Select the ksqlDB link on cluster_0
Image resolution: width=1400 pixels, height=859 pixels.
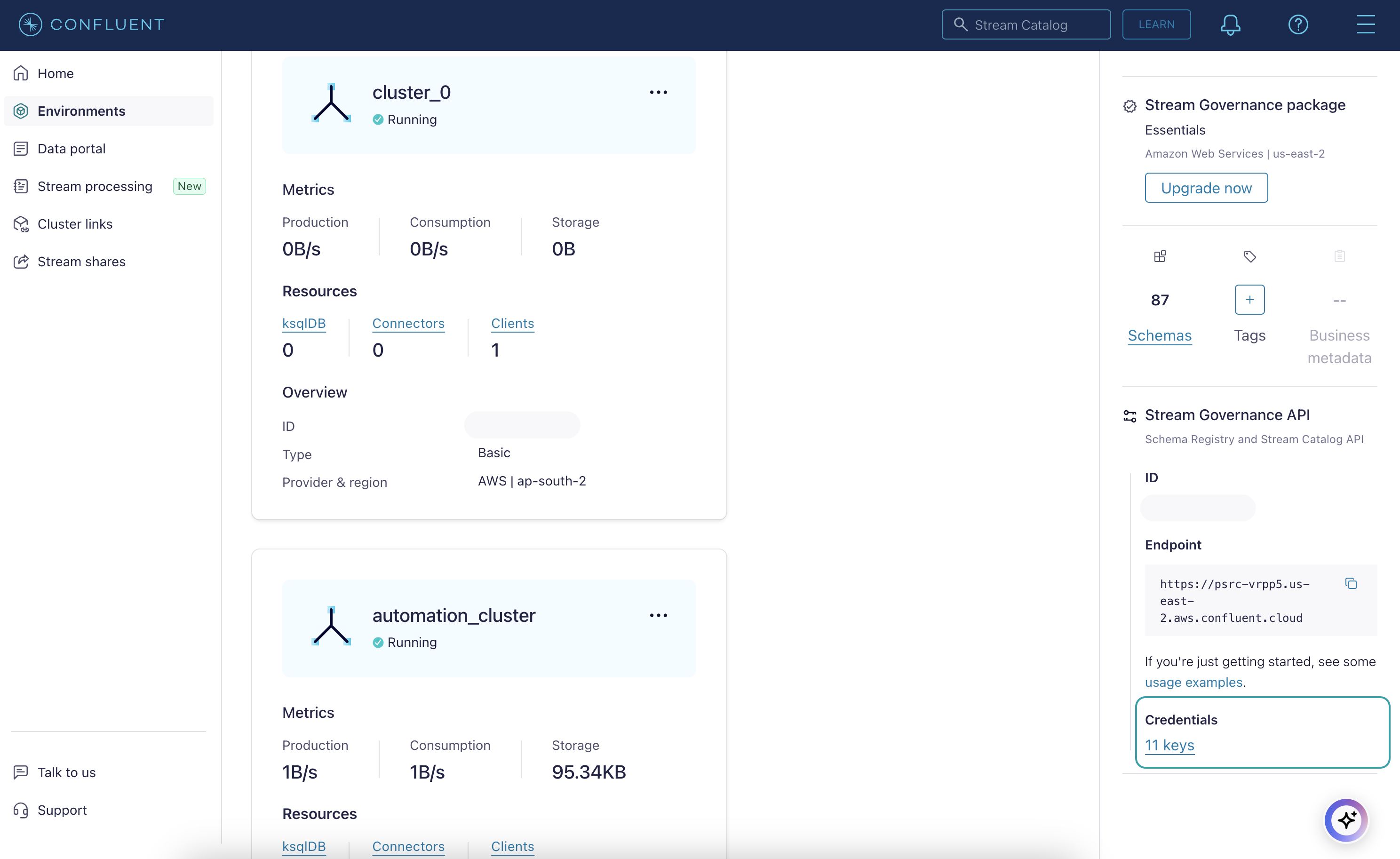(303, 323)
